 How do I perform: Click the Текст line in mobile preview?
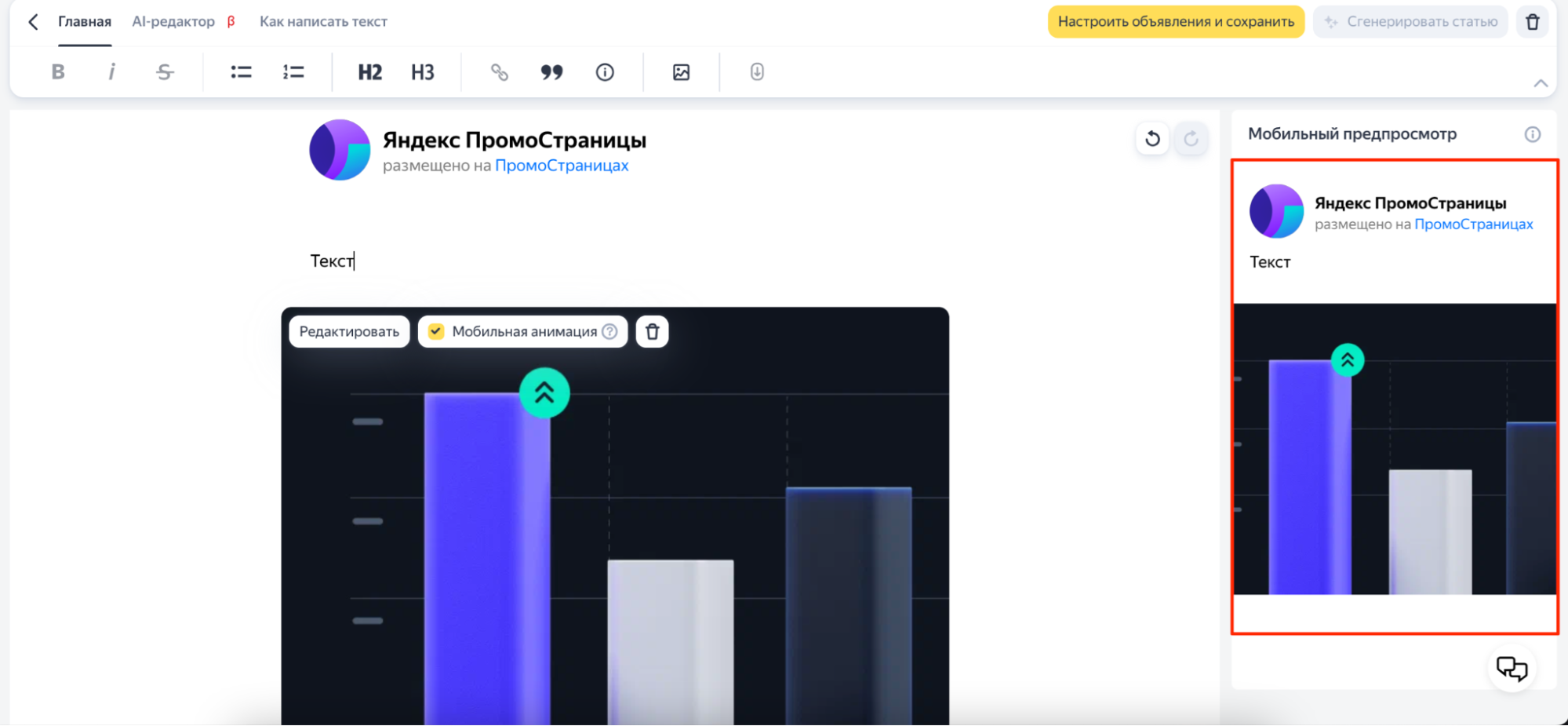(1270, 262)
